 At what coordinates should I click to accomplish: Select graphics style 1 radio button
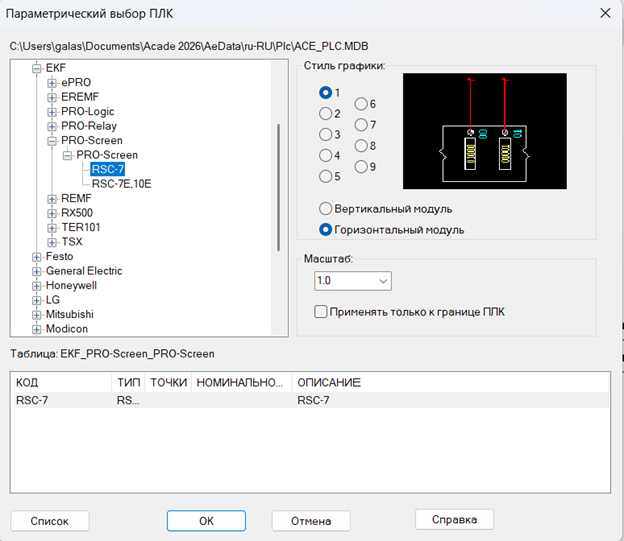[326, 93]
